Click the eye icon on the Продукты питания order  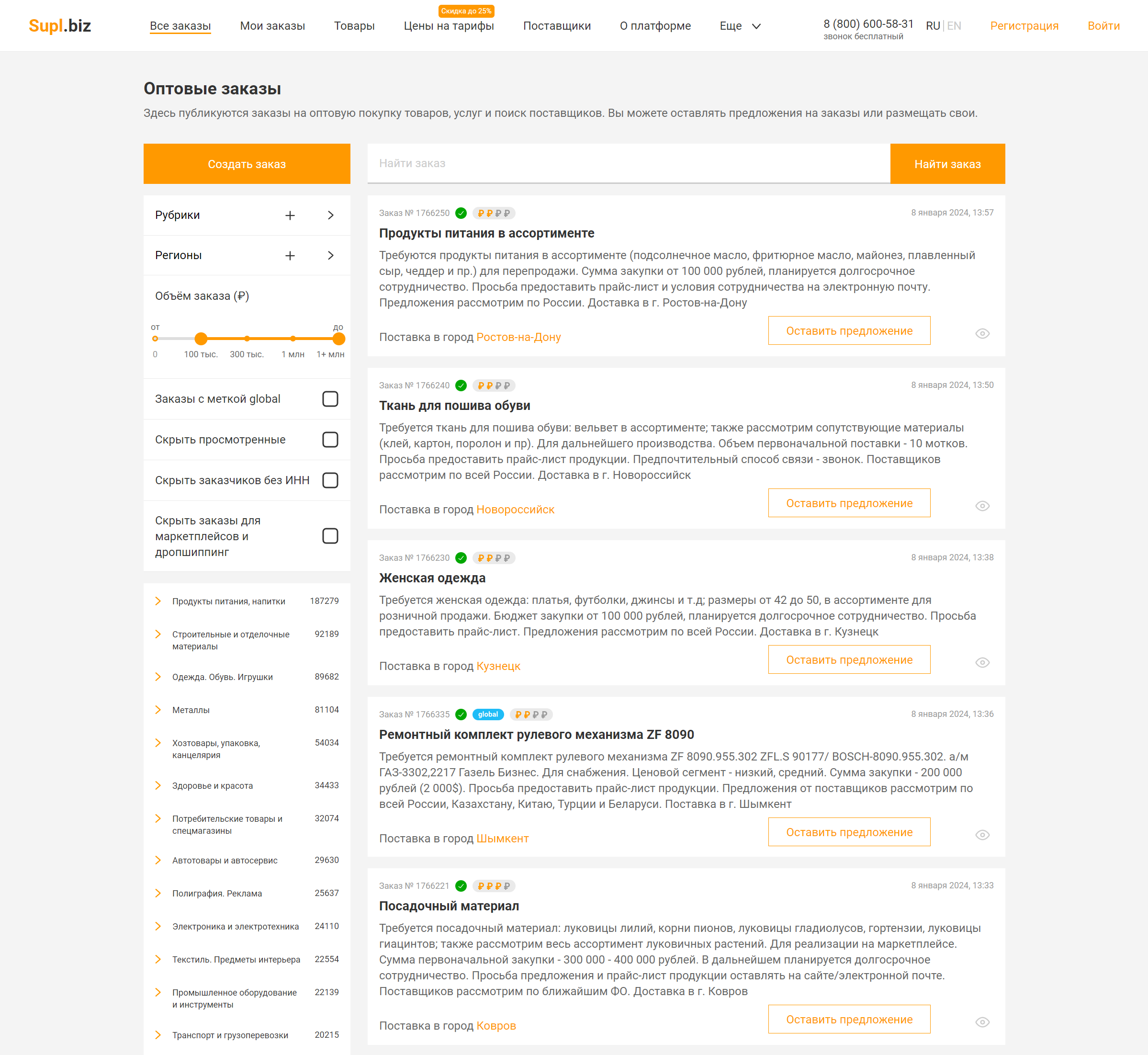982,333
